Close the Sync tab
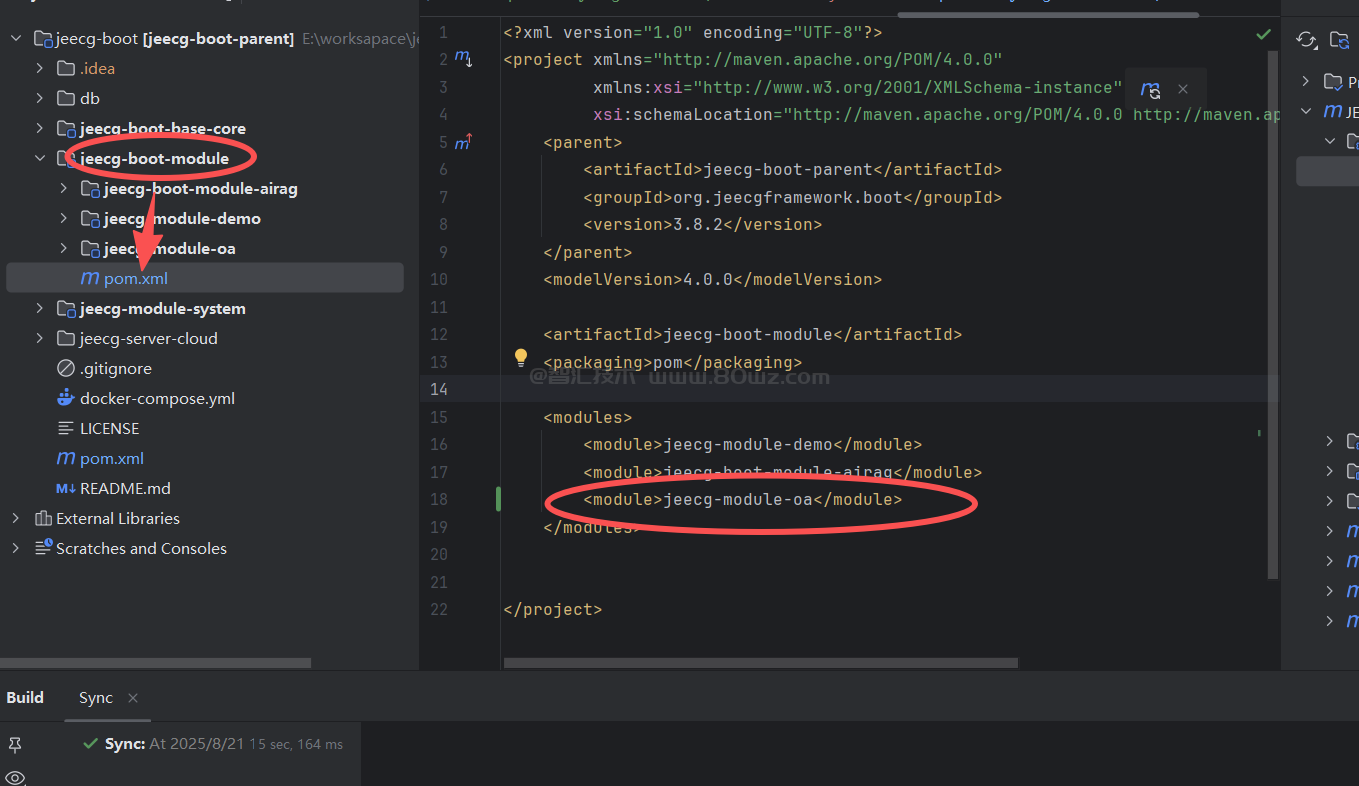Screen dimensions: 1359x786 pyautogui.click(x=133, y=698)
